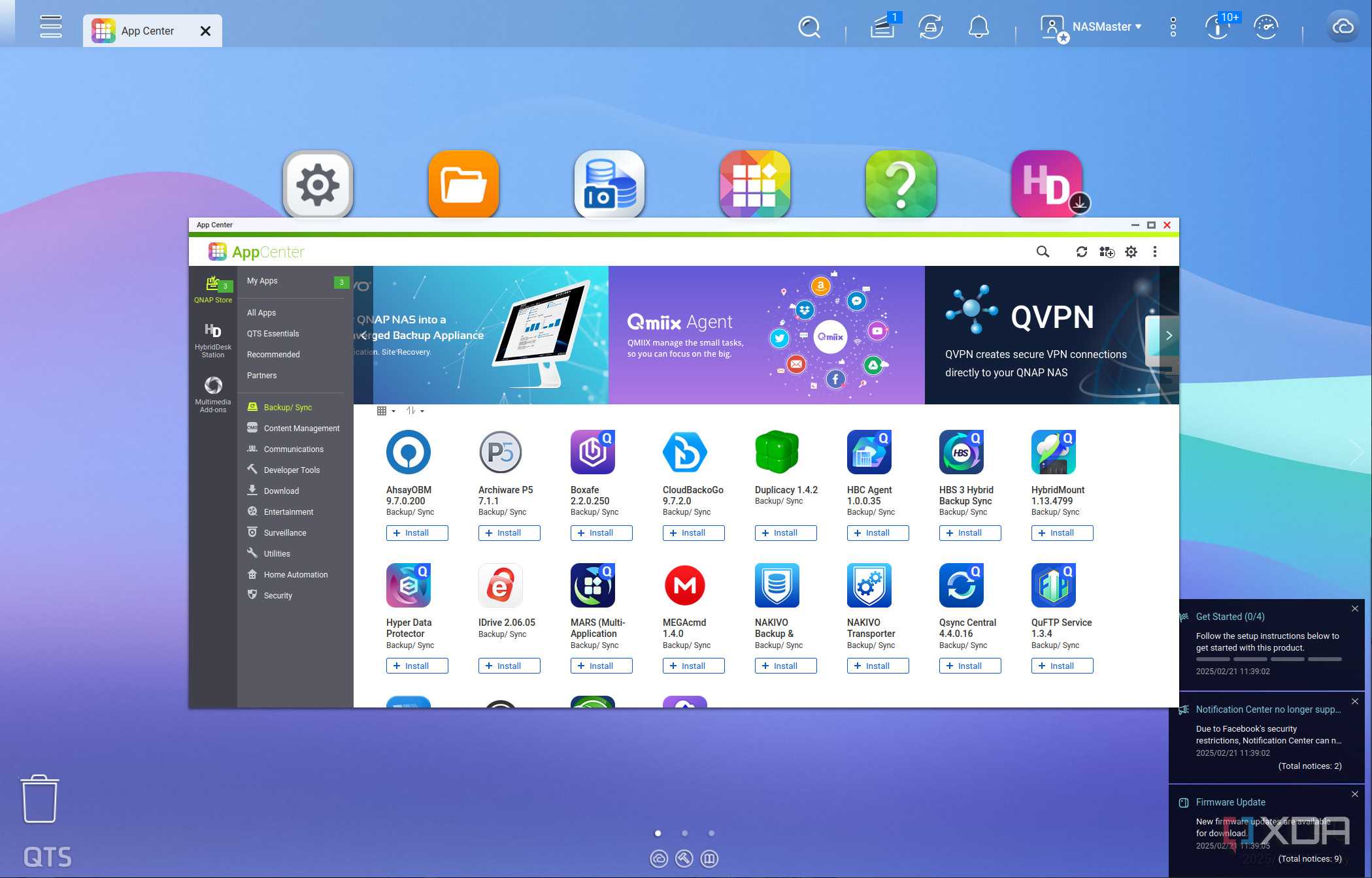Open the dashboard gauge icon
Viewport: 1372px width, 878px height.
1266,27
